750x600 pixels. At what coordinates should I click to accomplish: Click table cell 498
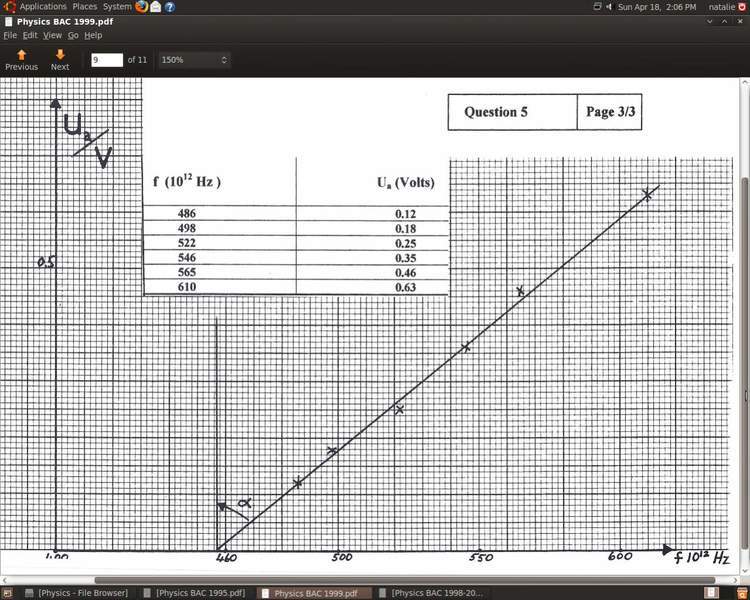[x=187, y=228]
